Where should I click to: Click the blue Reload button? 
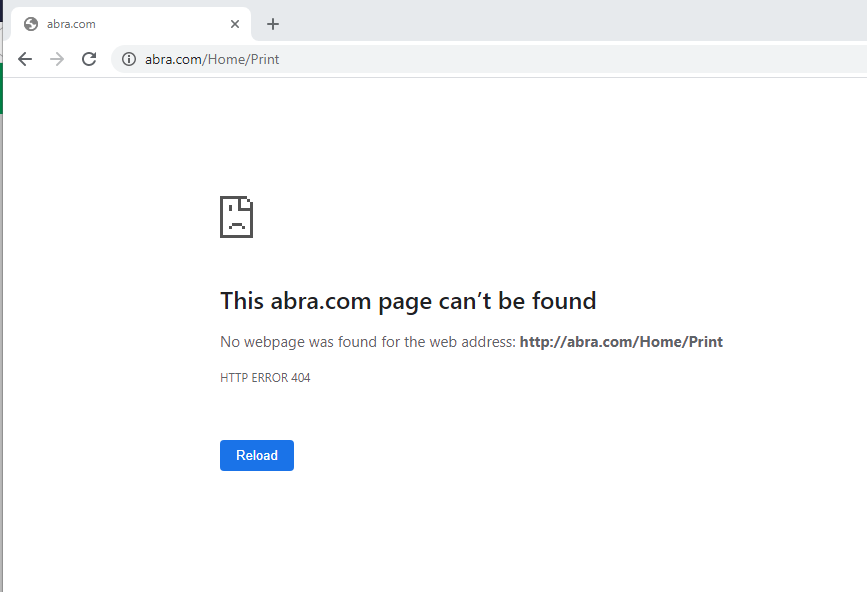[257, 455]
